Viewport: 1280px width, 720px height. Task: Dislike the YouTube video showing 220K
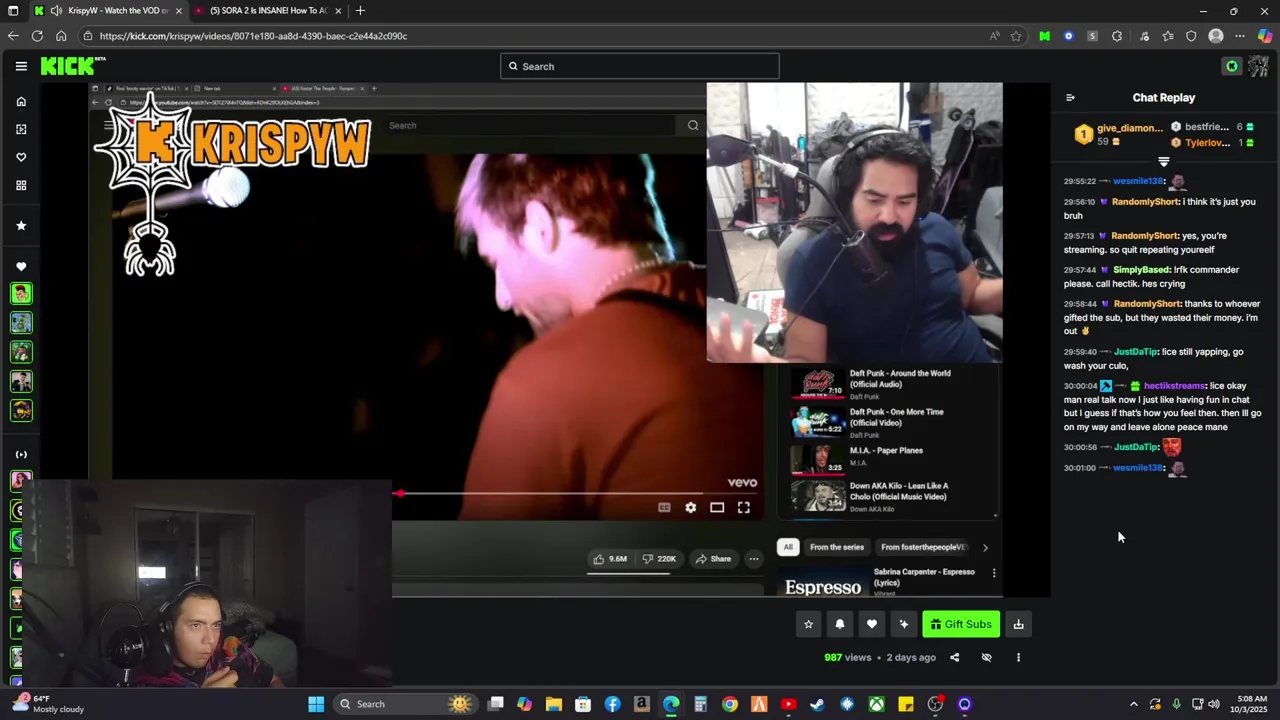[659, 559]
